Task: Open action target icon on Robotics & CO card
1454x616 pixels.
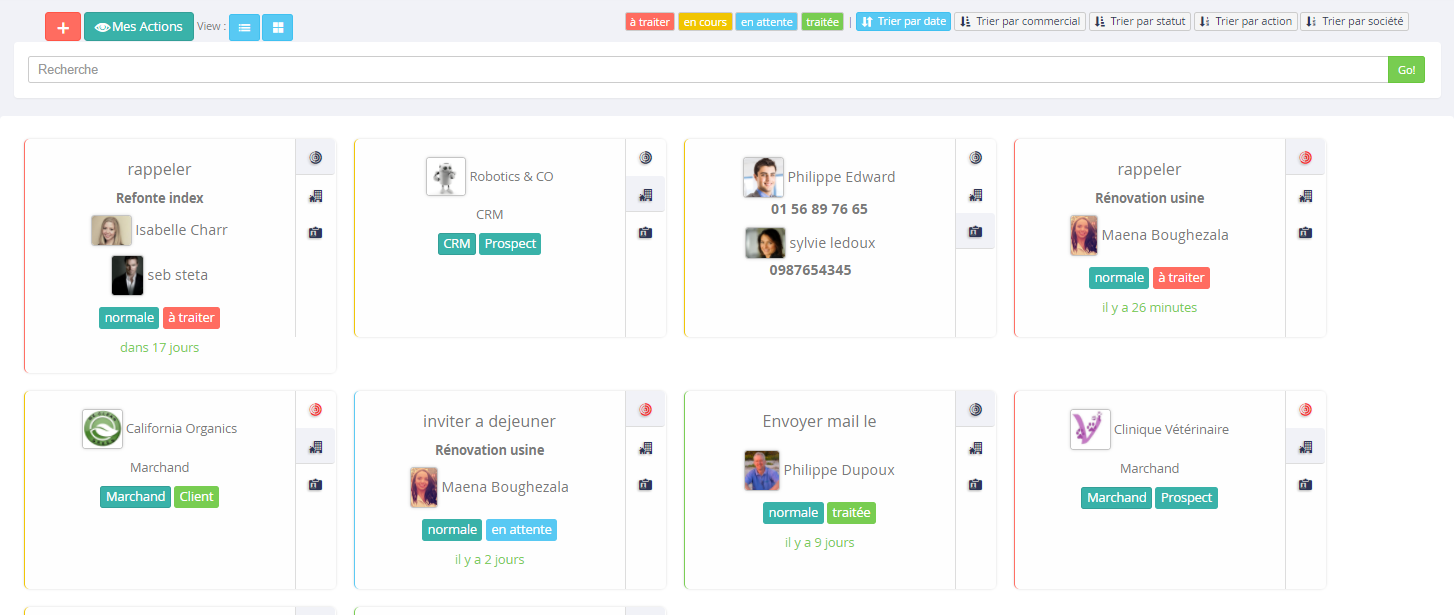Action: [645, 158]
